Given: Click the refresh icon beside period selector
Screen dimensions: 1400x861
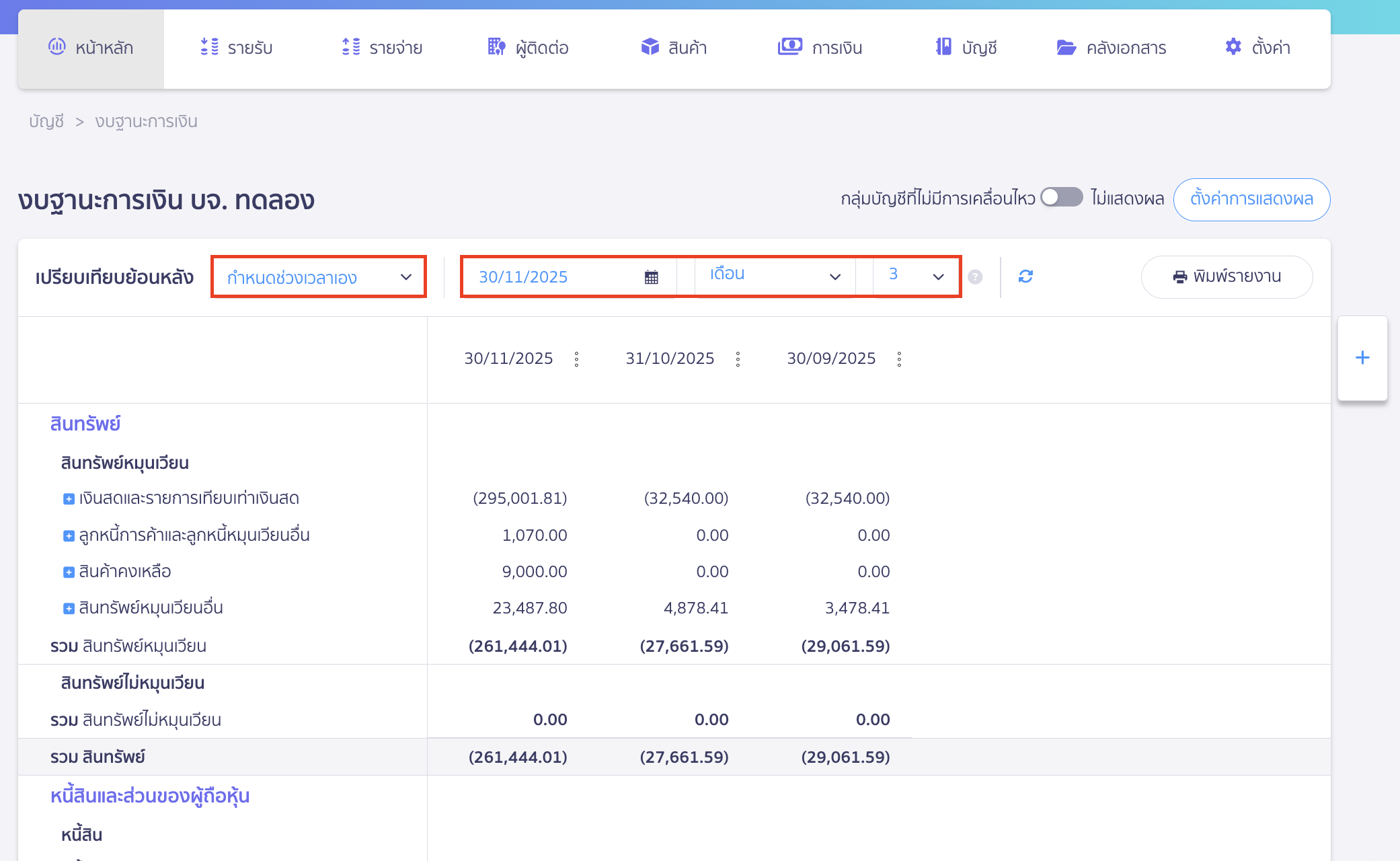Looking at the screenshot, I should point(1025,276).
